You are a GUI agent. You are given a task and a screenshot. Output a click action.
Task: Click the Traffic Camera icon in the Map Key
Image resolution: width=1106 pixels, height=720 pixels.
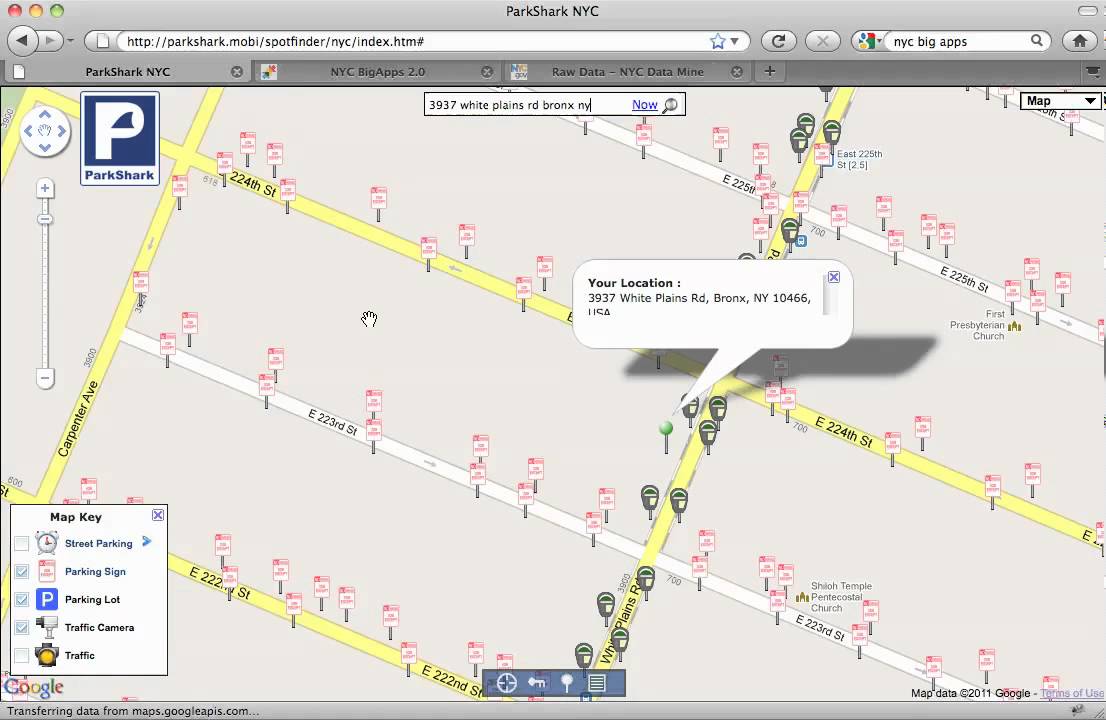click(x=47, y=626)
